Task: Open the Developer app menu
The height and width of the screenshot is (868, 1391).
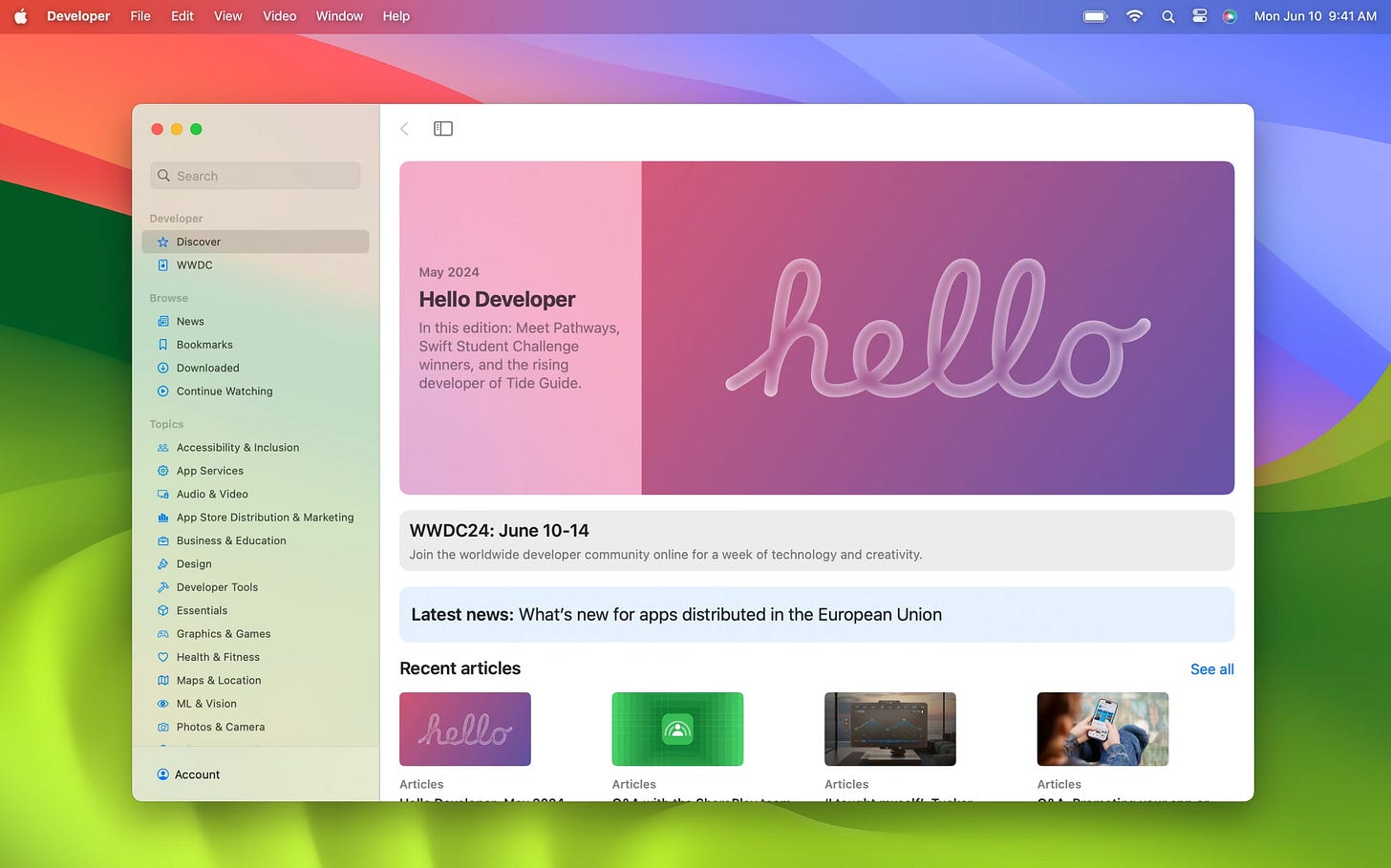Action: tap(78, 16)
